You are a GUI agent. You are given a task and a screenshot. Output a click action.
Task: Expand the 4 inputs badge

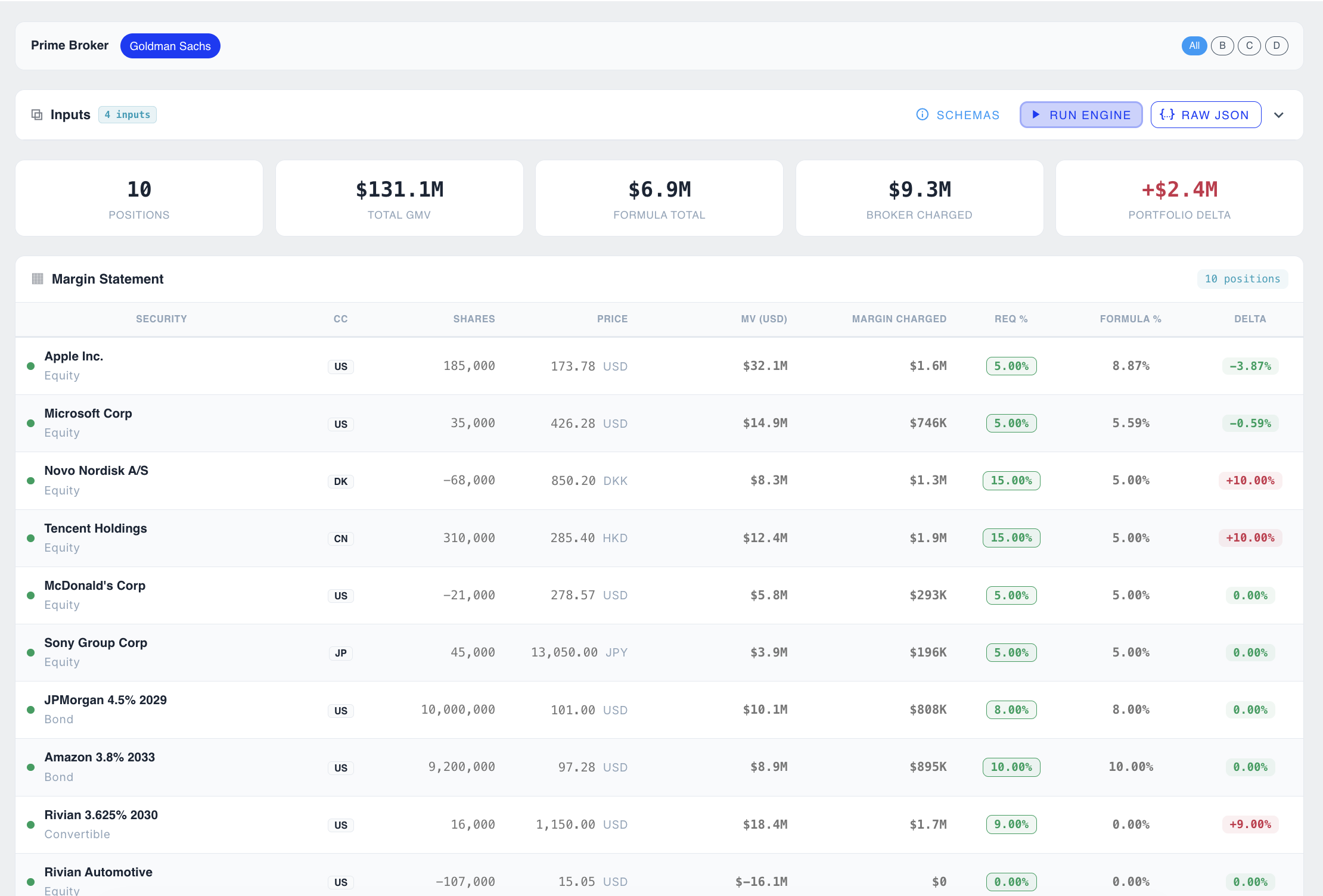pyautogui.click(x=127, y=114)
